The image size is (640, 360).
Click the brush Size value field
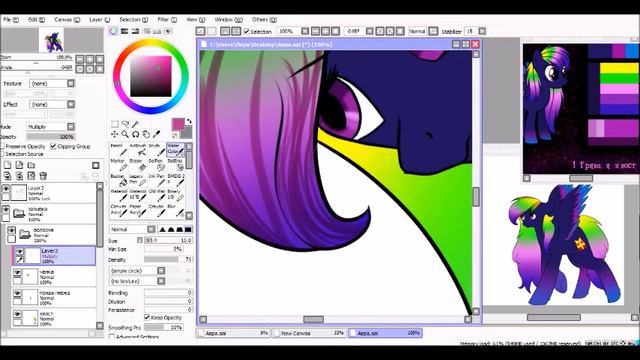(x=168, y=240)
